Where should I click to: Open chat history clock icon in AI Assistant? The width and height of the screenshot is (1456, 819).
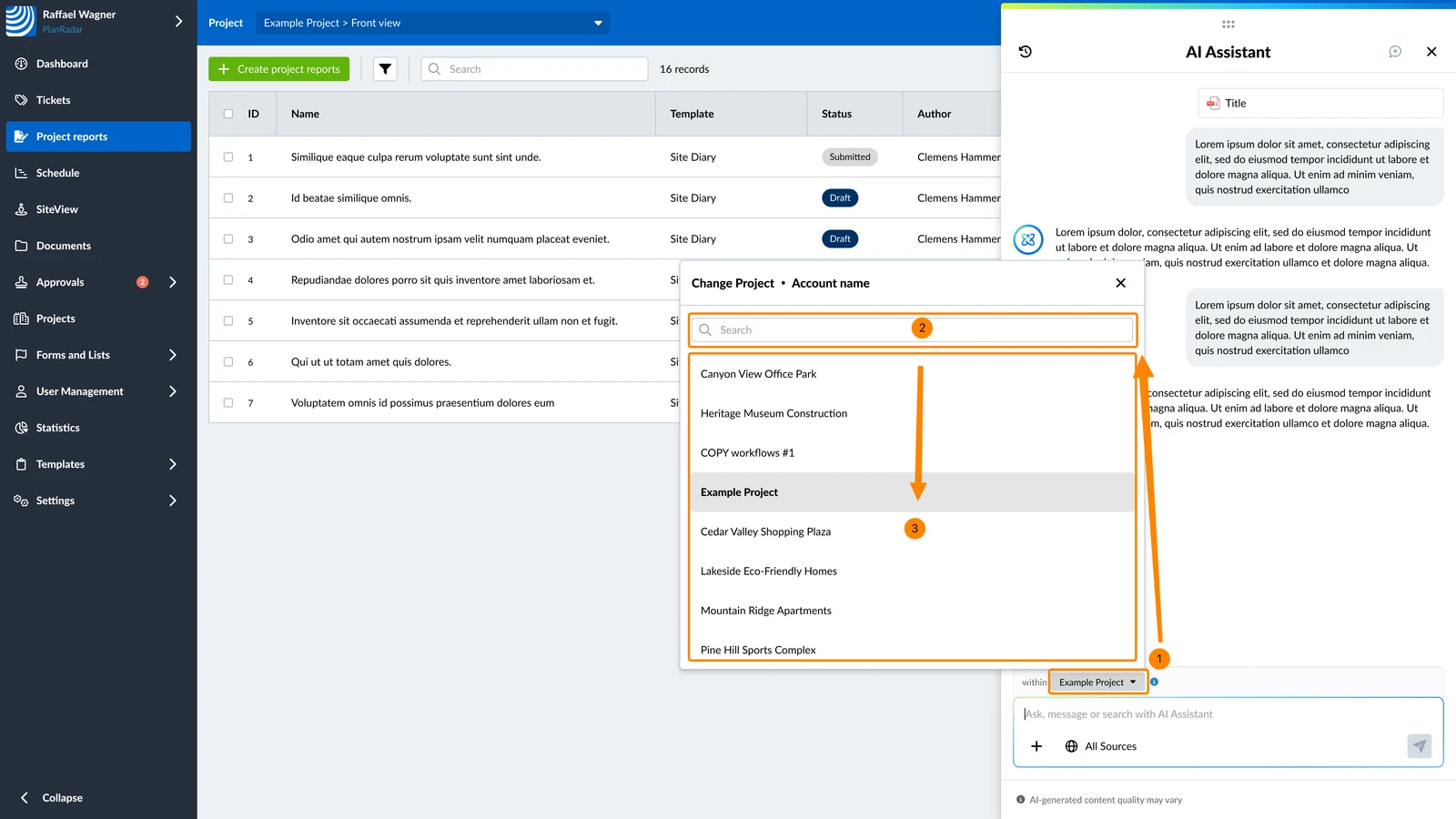[x=1025, y=52]
